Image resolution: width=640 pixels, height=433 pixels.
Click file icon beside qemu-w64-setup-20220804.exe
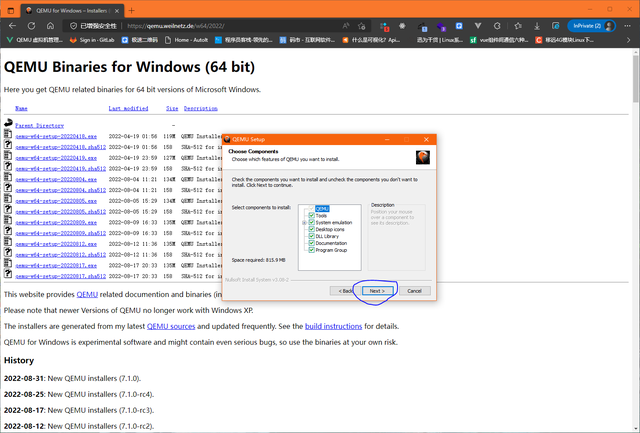coord(8,177)
